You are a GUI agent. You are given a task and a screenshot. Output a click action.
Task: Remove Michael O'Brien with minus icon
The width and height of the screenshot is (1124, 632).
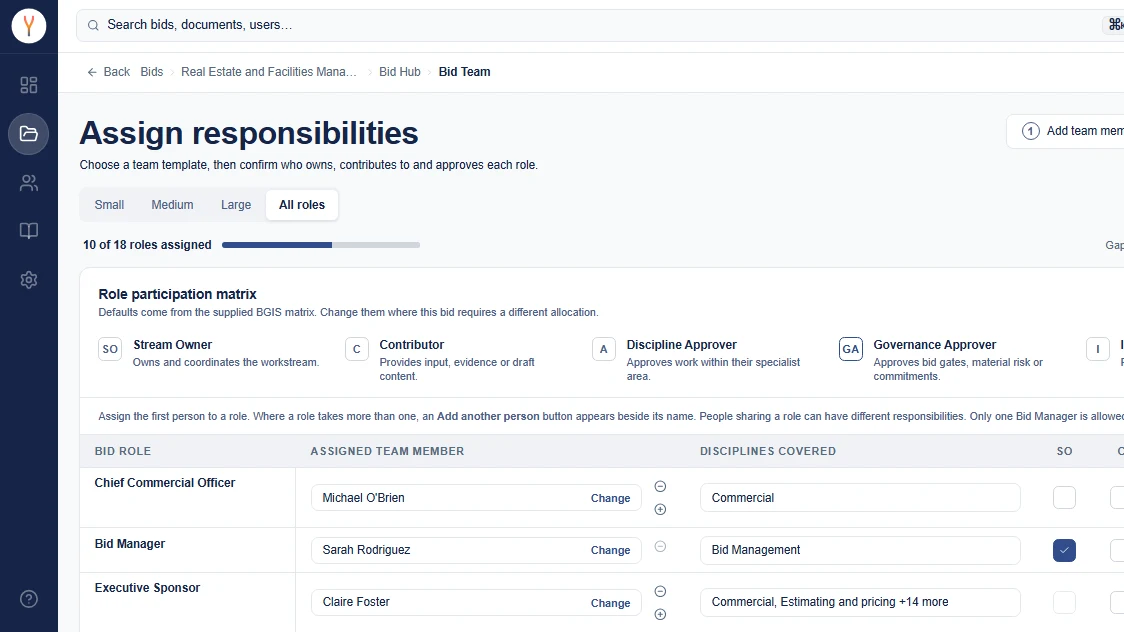coord(660,487)
